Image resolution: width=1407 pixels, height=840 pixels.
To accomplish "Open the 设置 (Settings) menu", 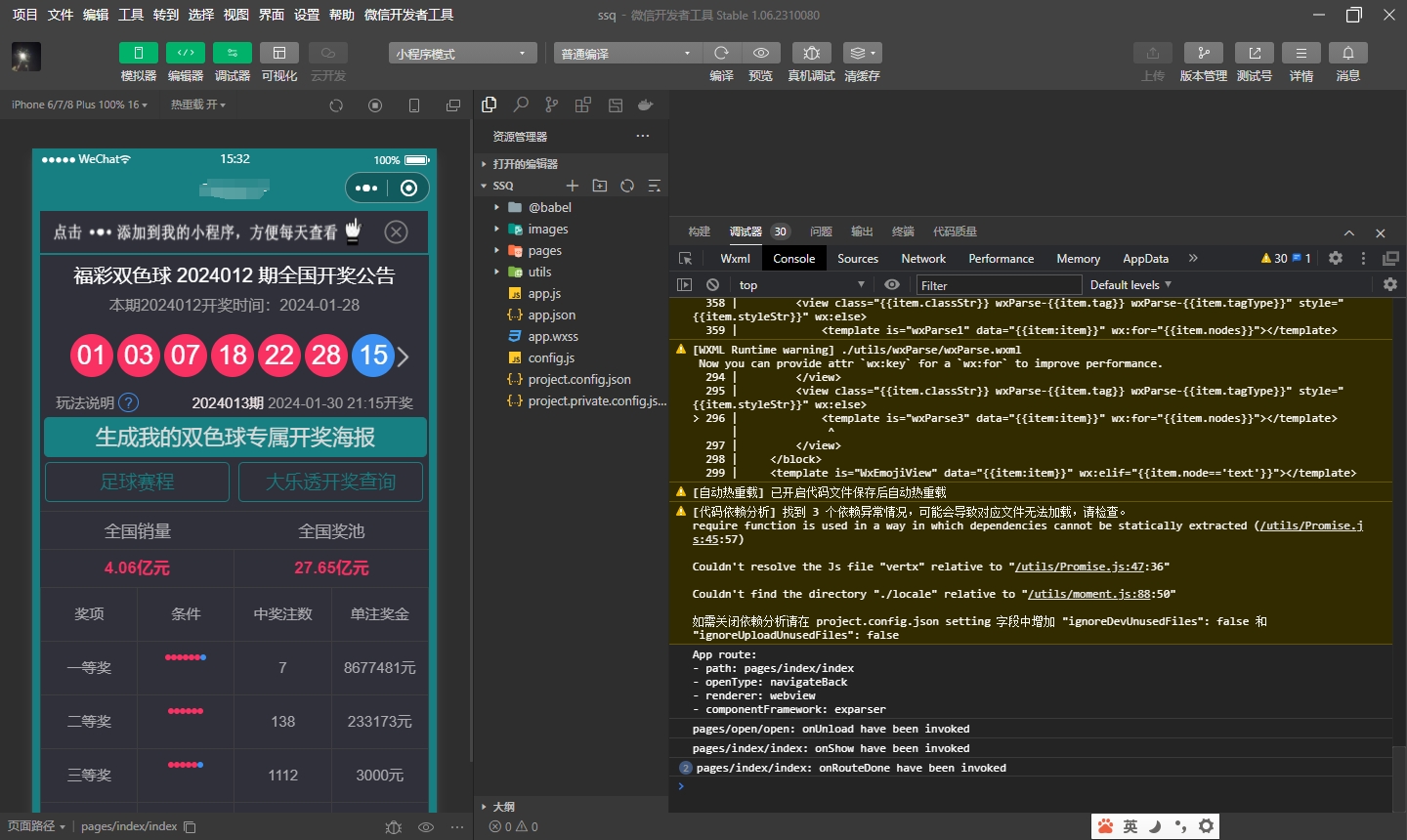I will point(307,15).
